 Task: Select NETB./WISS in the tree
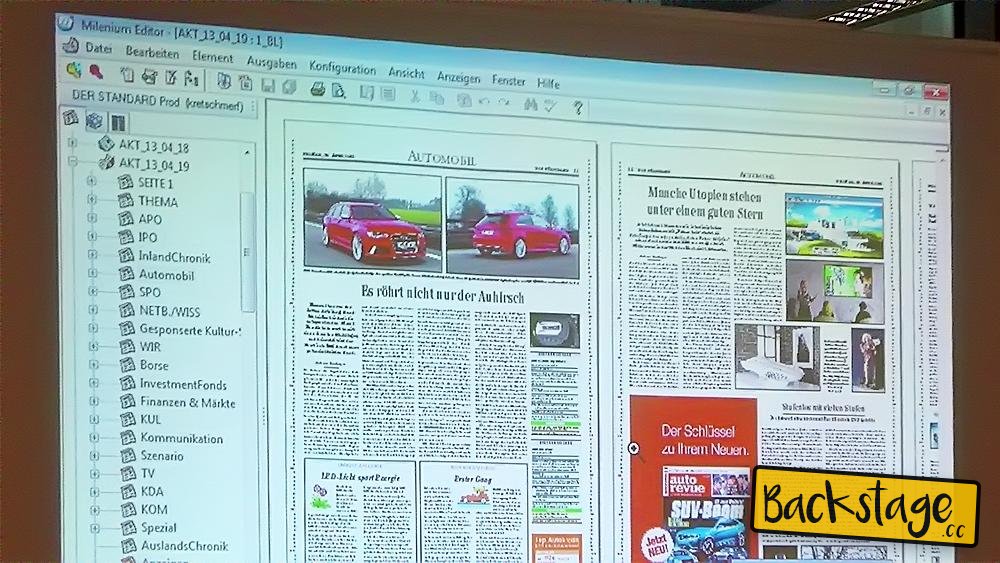170,311
